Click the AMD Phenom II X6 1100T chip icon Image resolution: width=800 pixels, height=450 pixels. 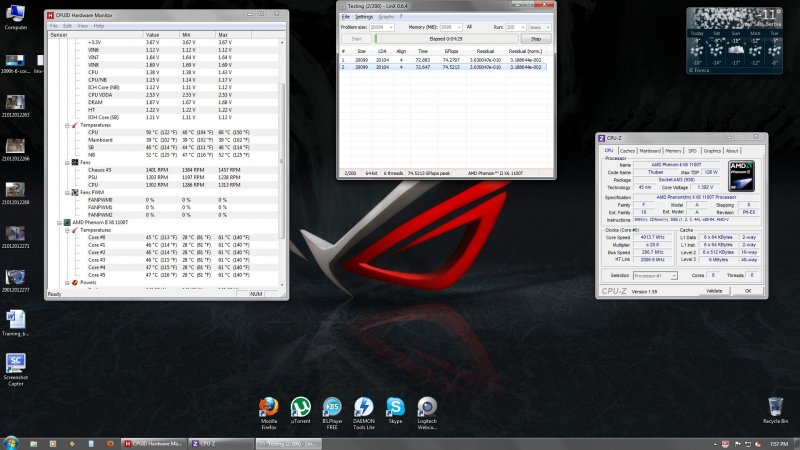point(67,222)
